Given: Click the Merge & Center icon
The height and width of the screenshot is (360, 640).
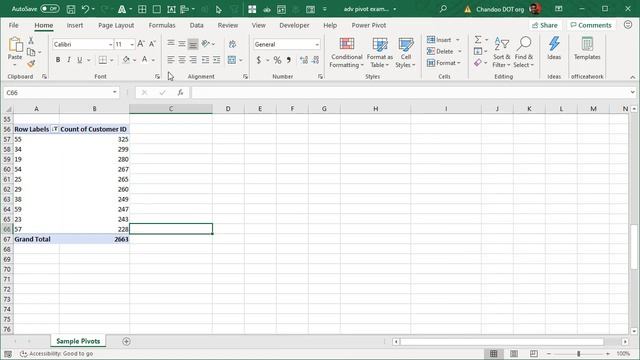Looking at the screenshot, I should (232, 60).
